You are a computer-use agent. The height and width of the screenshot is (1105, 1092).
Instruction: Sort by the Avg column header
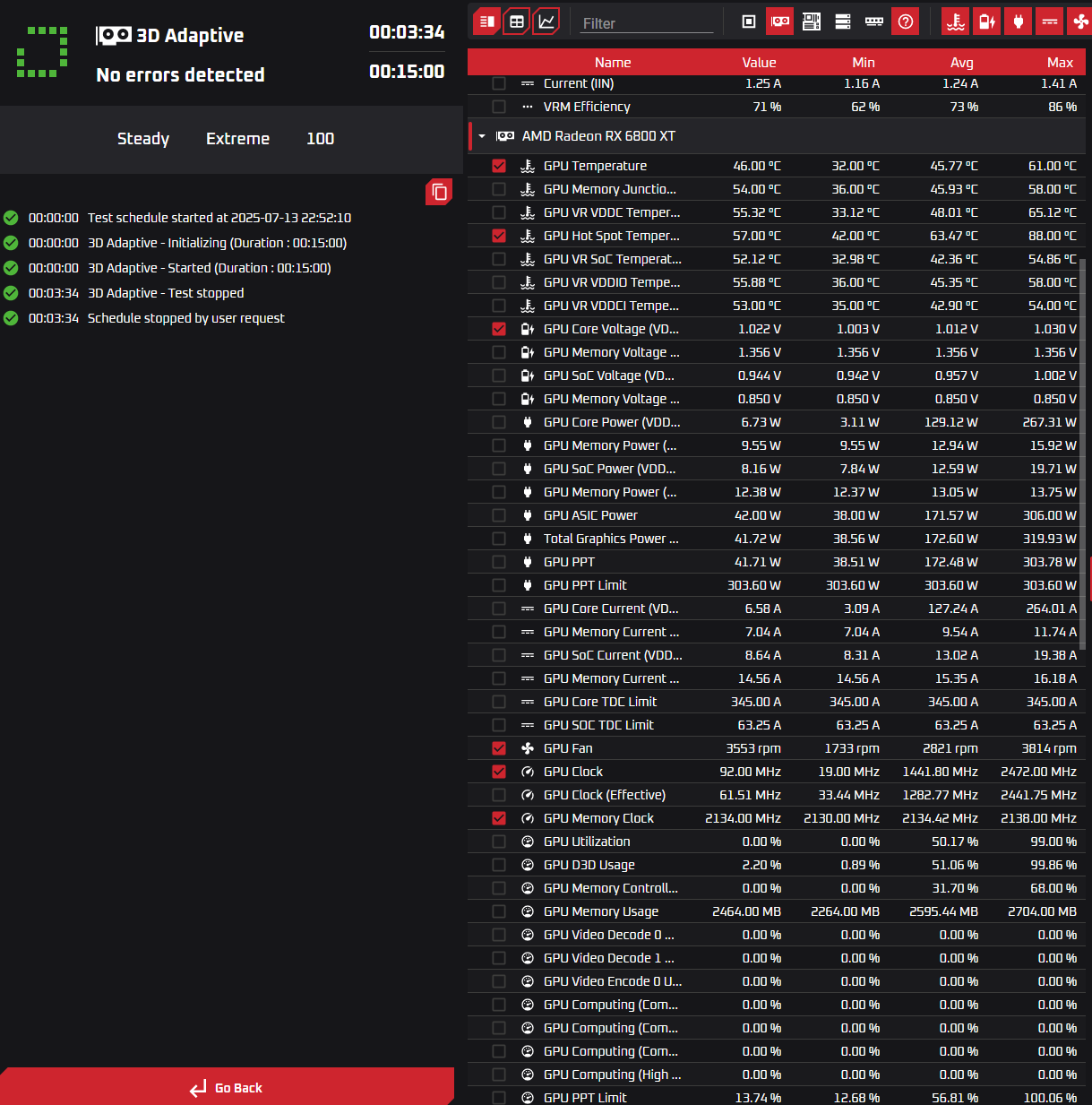coord(962,63)
